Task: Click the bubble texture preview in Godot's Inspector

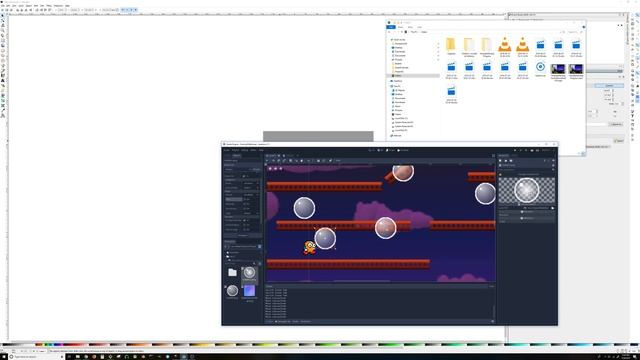Action: [527, 190]
